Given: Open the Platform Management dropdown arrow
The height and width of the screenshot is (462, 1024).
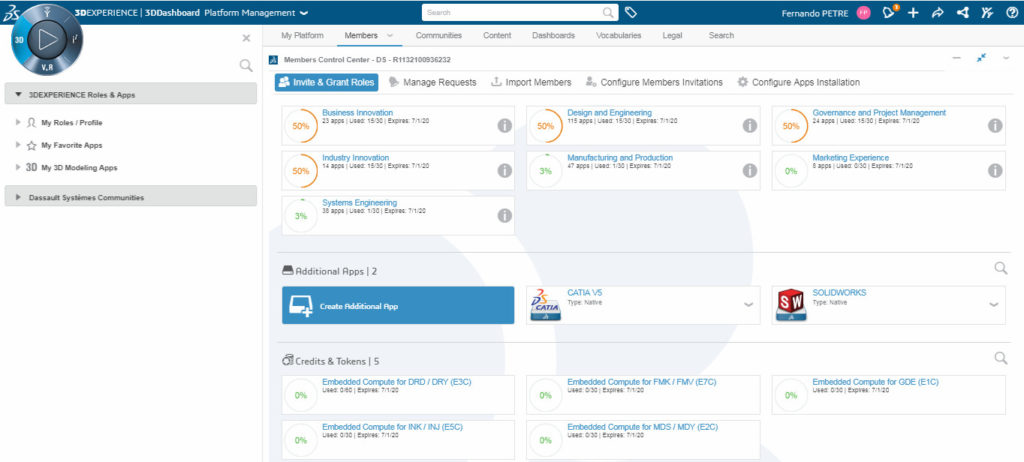Looking at the screenshot, I should [304, 13].
